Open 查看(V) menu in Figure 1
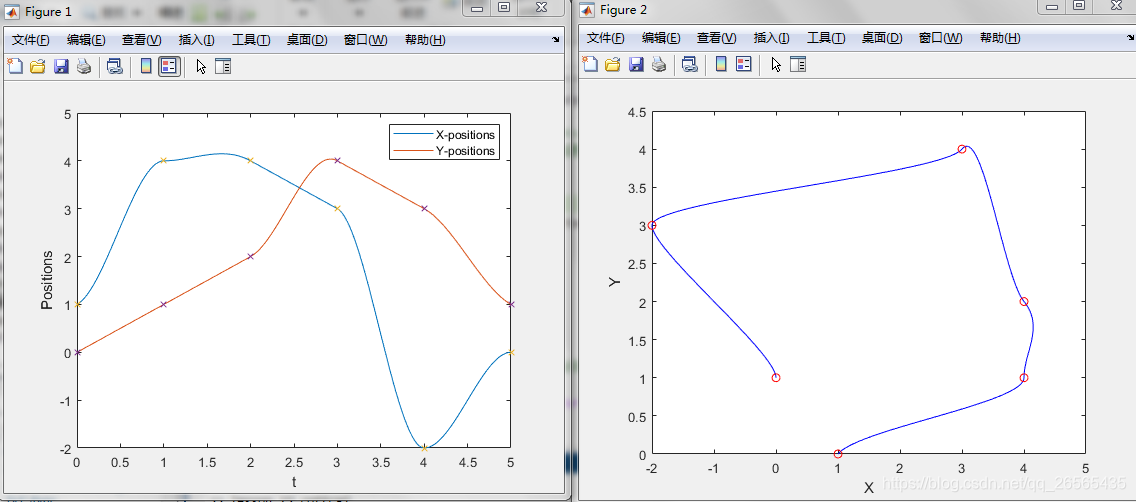This screenshot has width=1136, height=502. pyautogui.click(x=141, y=40)
